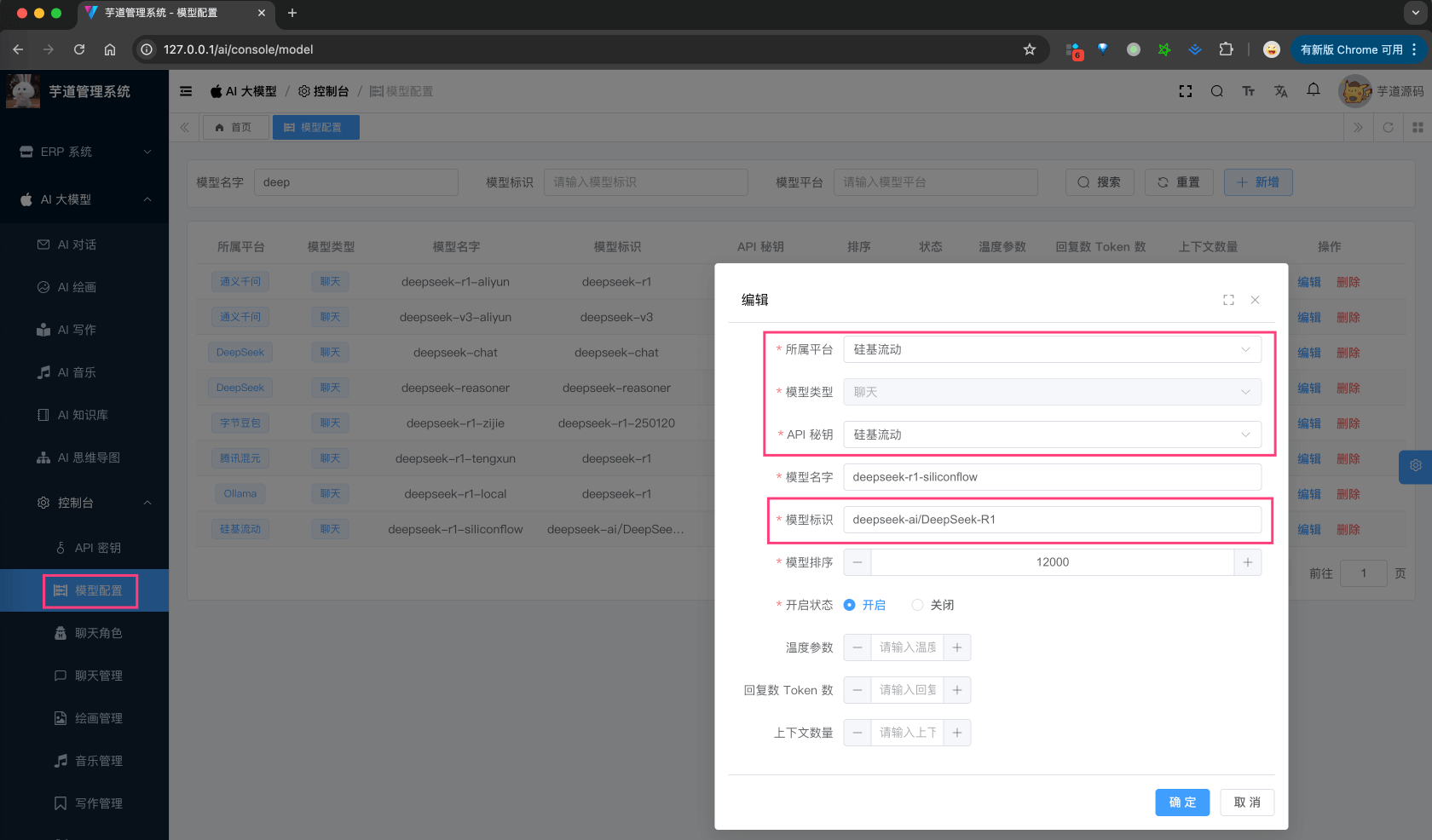The image size is (1432, 840).
Task: Open the notification bell
Action: point(1314,89)
